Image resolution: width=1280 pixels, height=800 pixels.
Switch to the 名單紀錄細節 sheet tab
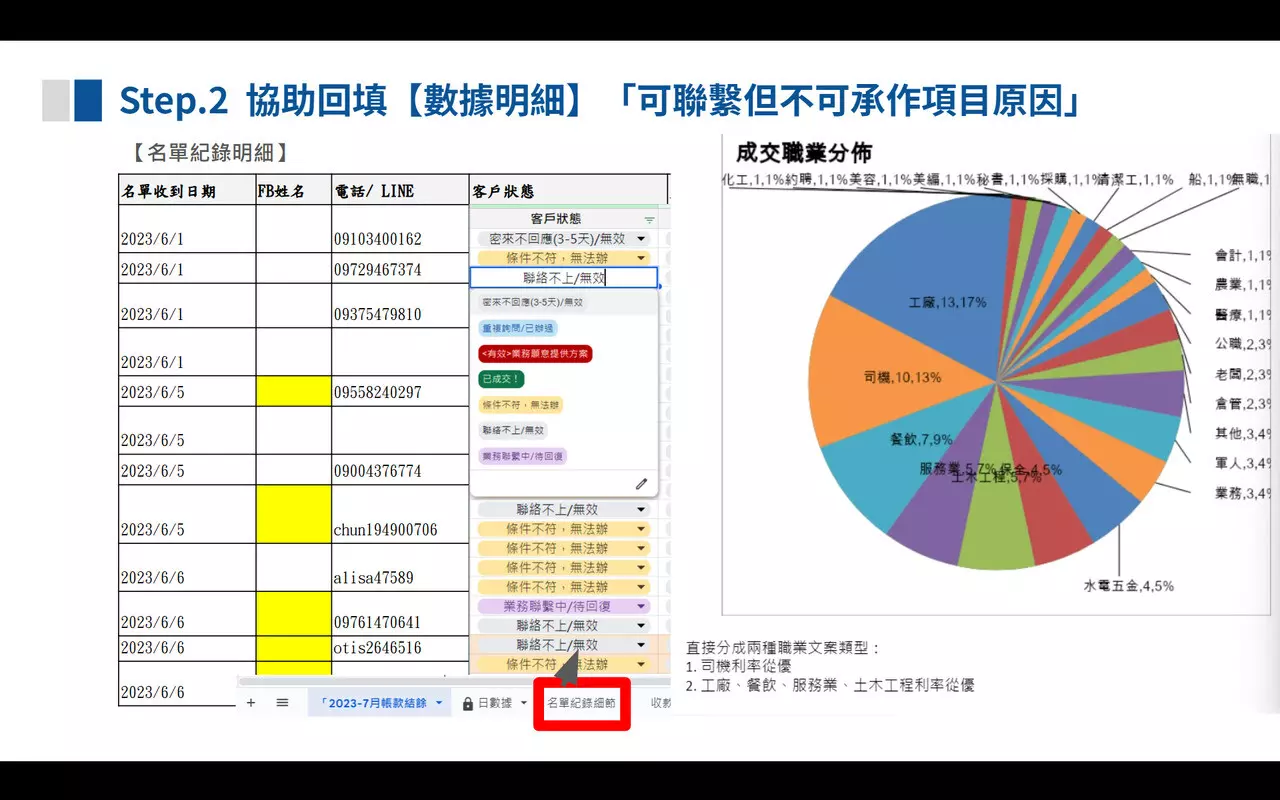[x=582, y=703]
